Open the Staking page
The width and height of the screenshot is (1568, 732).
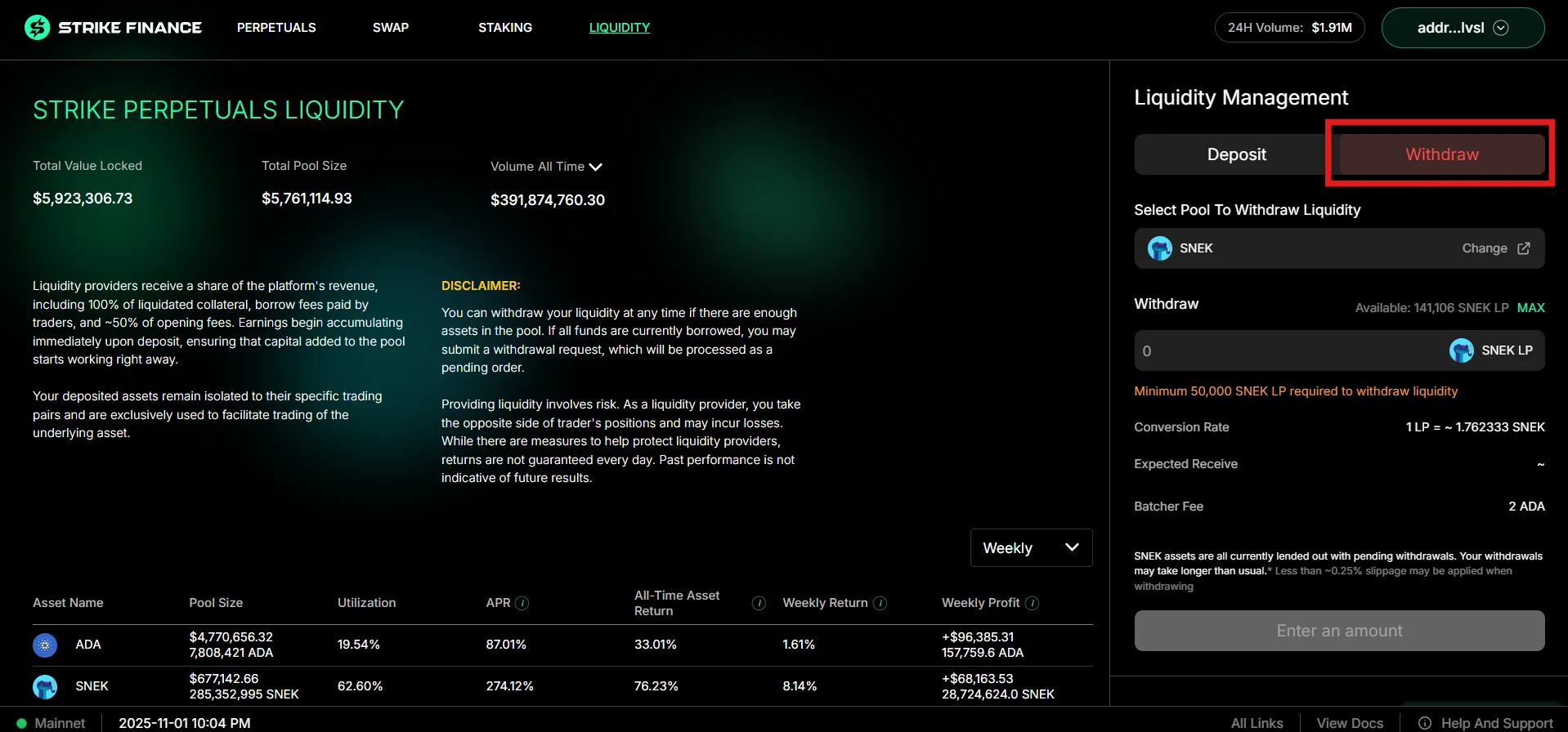click(x=504, y=28)
